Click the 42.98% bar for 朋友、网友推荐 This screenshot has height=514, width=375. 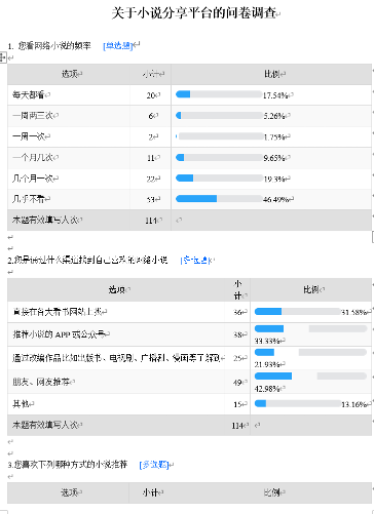click(x=311, y=376)
